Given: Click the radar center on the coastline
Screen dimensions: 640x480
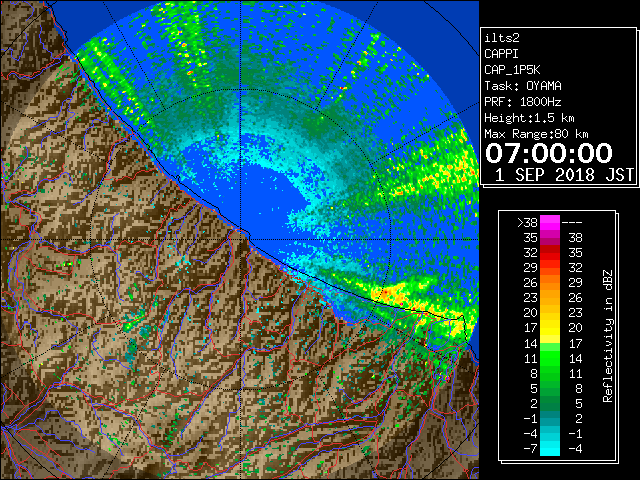Looking at the screenshot, I should coord(241,239).
